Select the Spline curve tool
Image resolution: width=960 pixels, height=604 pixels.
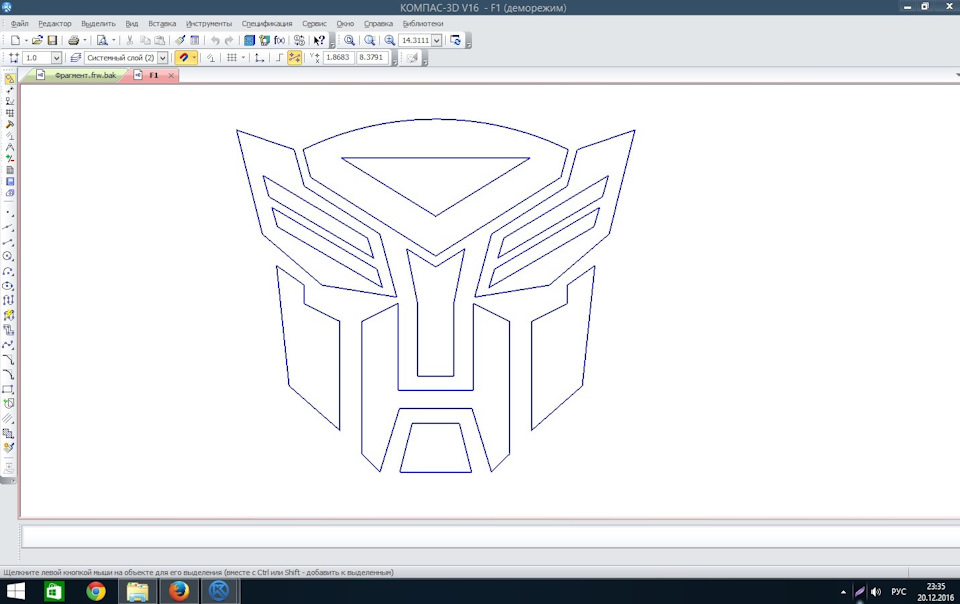(8, 345)
